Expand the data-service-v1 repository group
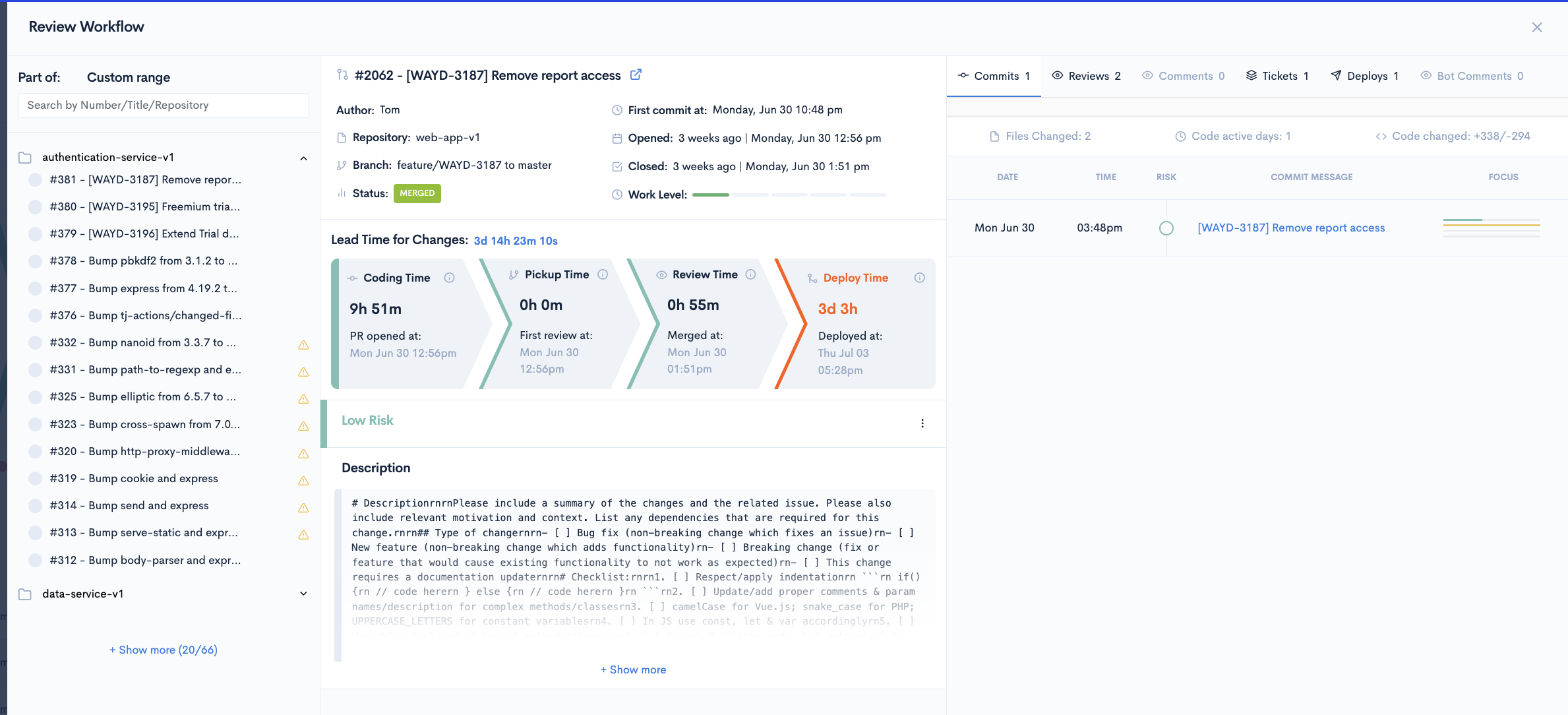This screenshot has width=1568, height=715. coord(303,594)
